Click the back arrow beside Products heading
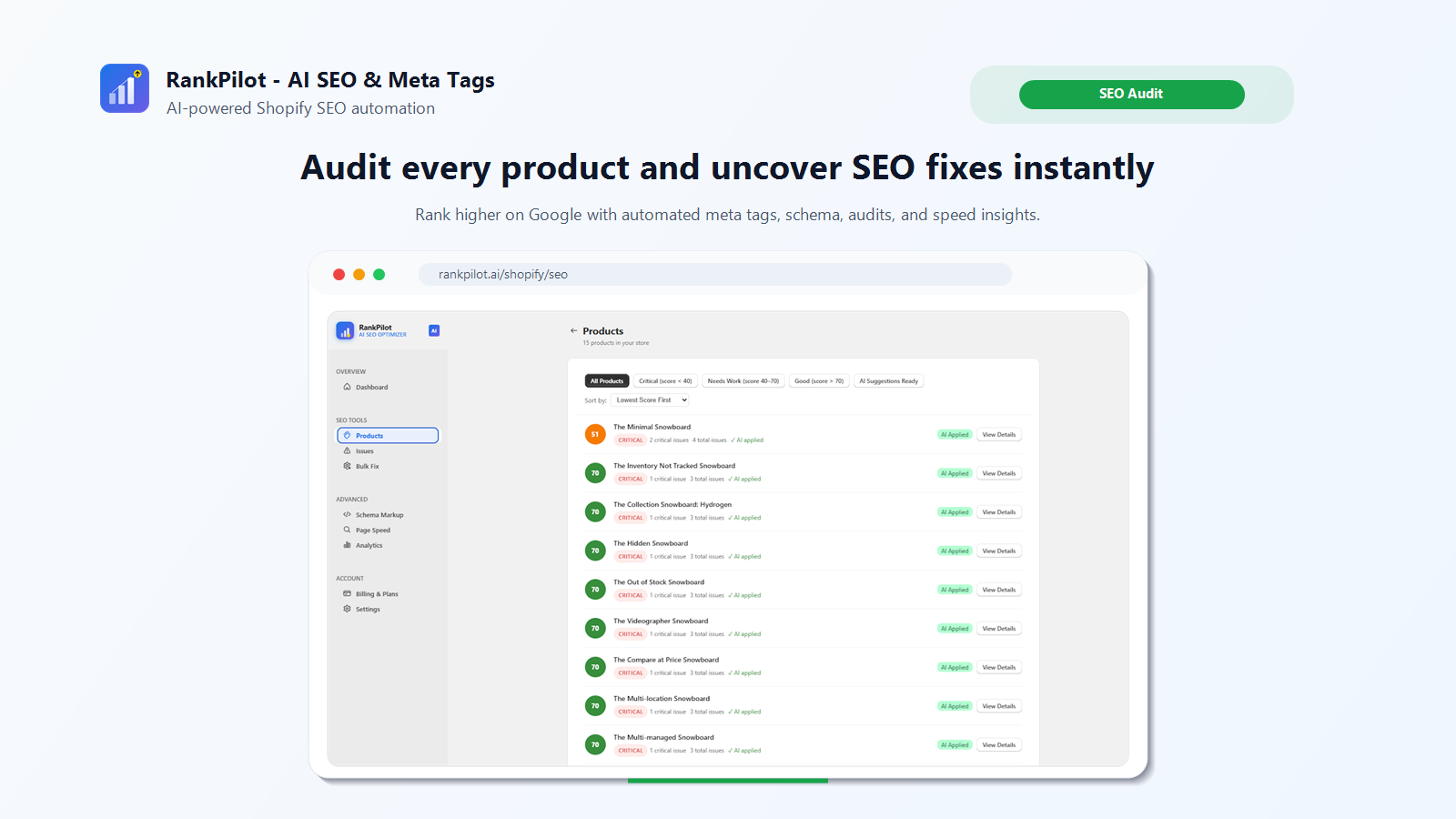Image resolution: width=1456 pixels, height=819 pixels. pos(573,331)
